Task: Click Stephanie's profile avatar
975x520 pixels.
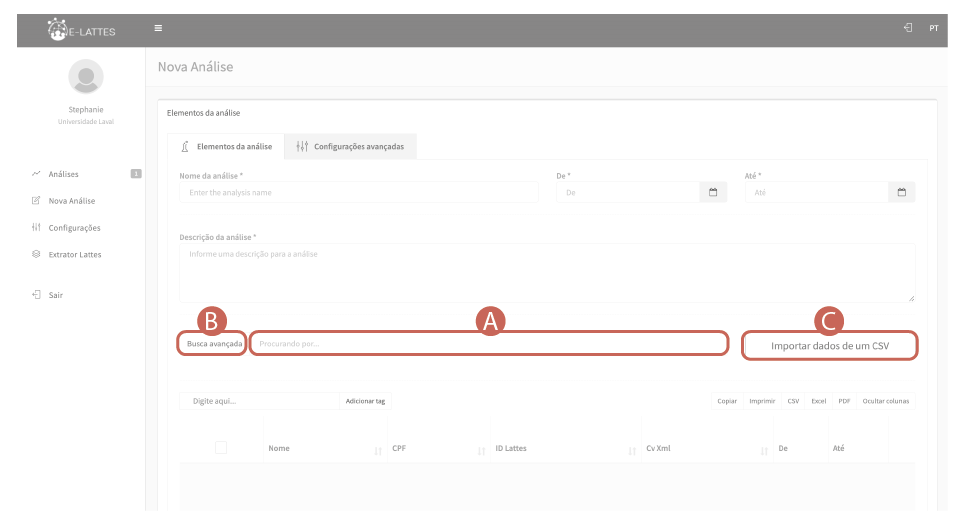Action: pyautogui.click(x=85, y=76)
